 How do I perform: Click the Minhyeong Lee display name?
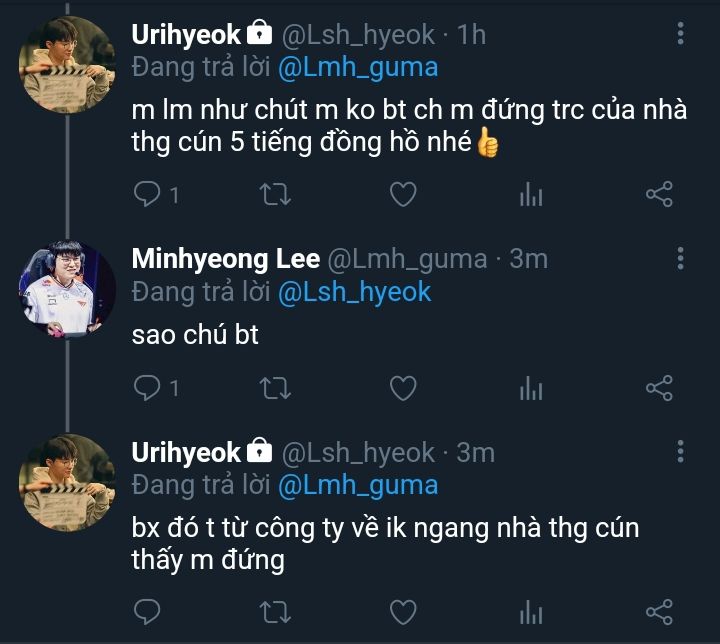point(225,259)
